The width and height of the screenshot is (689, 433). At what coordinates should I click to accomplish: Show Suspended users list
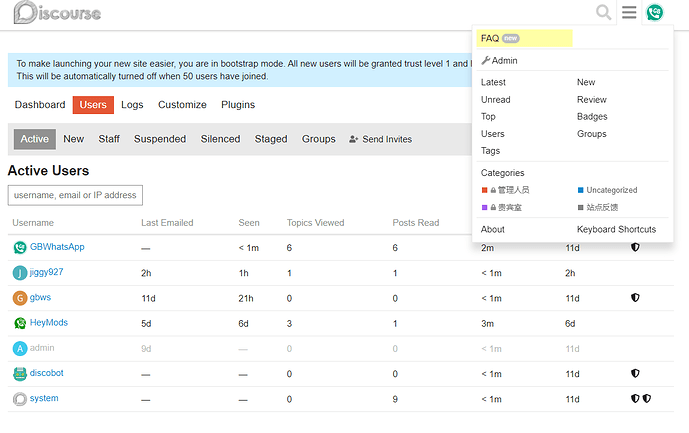click(160, 139)
